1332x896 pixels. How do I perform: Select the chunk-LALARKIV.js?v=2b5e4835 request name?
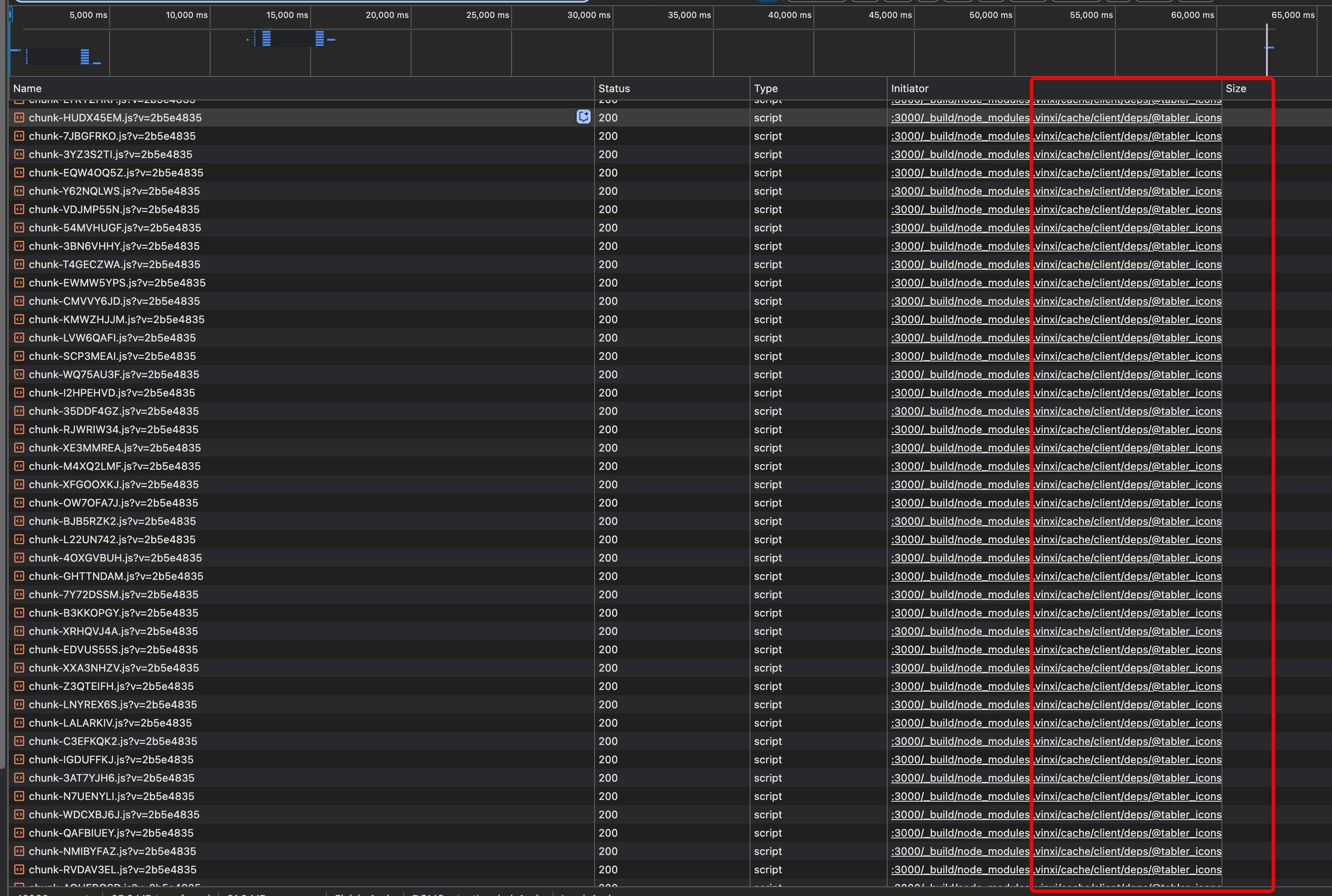pyautogui.click(x=111, y=723)
